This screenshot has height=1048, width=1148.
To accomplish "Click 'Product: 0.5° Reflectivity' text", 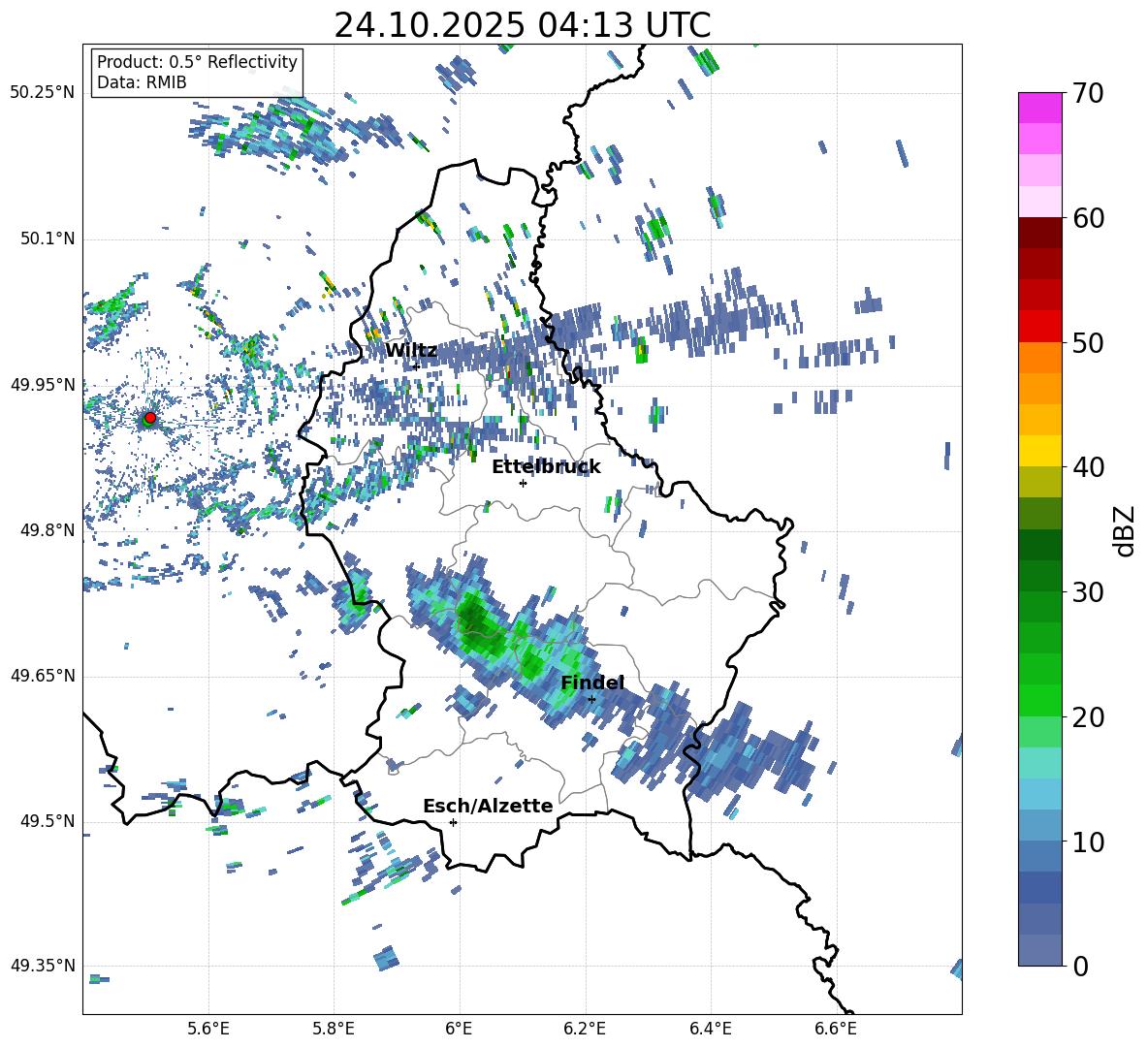I will 197,61.
